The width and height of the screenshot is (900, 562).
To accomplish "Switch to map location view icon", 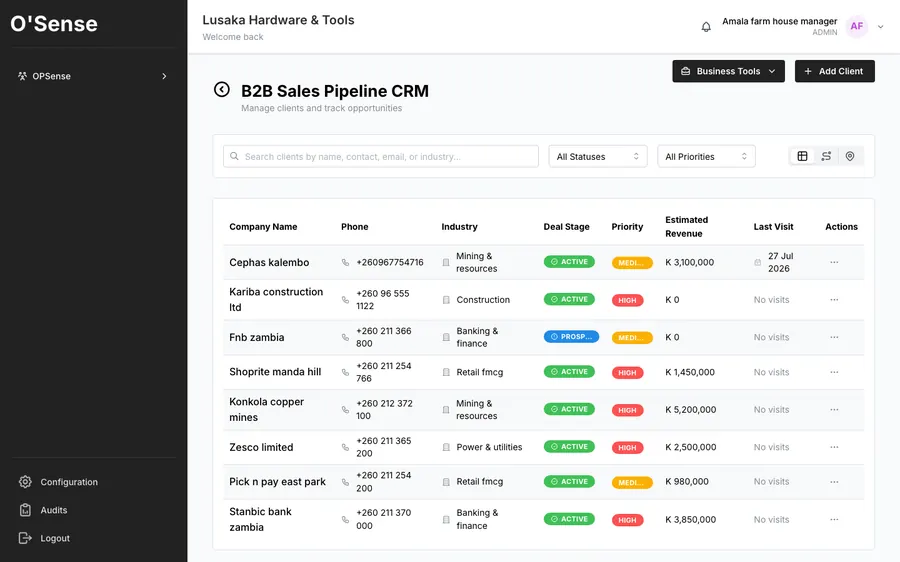I will click(850, 156).
